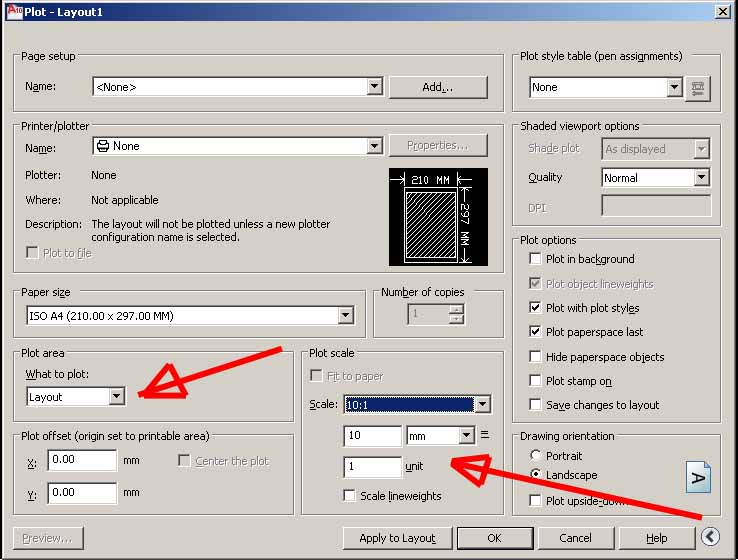Screen dimensions: 738x560
Task: Click the scale unit value field
Action: tap(372, 467)
